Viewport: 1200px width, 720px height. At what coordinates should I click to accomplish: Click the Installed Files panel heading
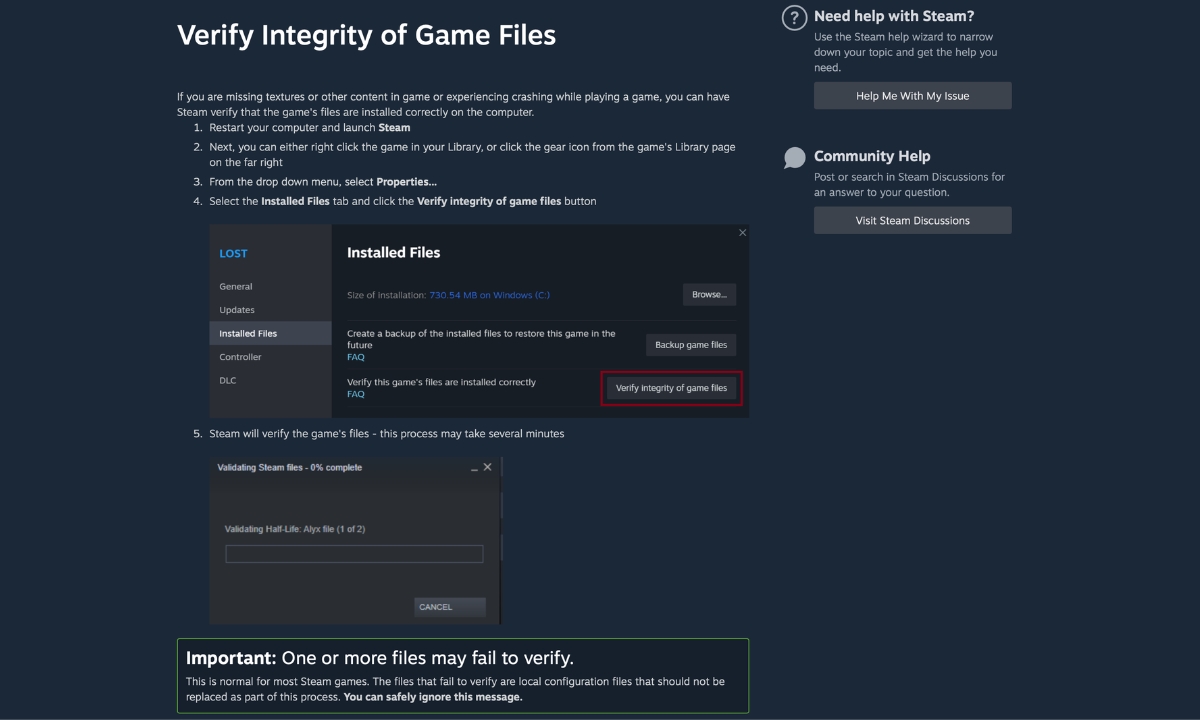pos(393,253)
